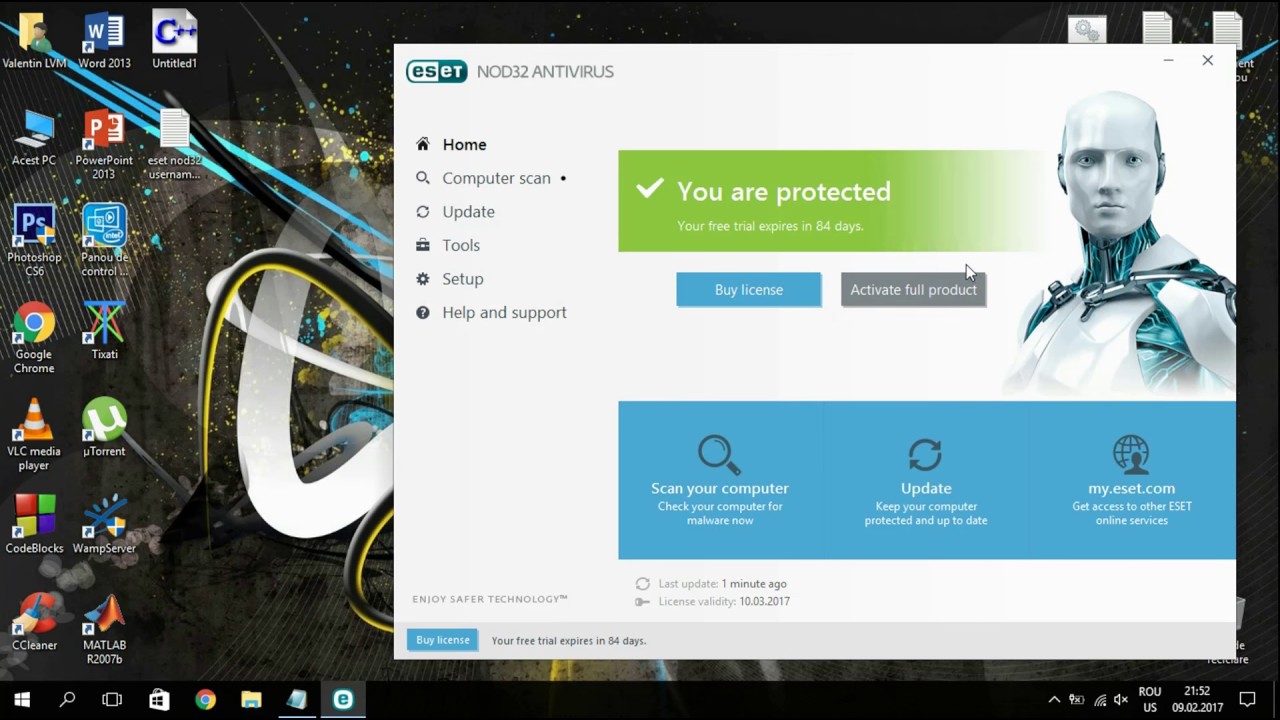Image resolution: width=1280 pixels, height=720 pixels.
Task: Click the muted volume tray icon
Action: pos(1121,700)
